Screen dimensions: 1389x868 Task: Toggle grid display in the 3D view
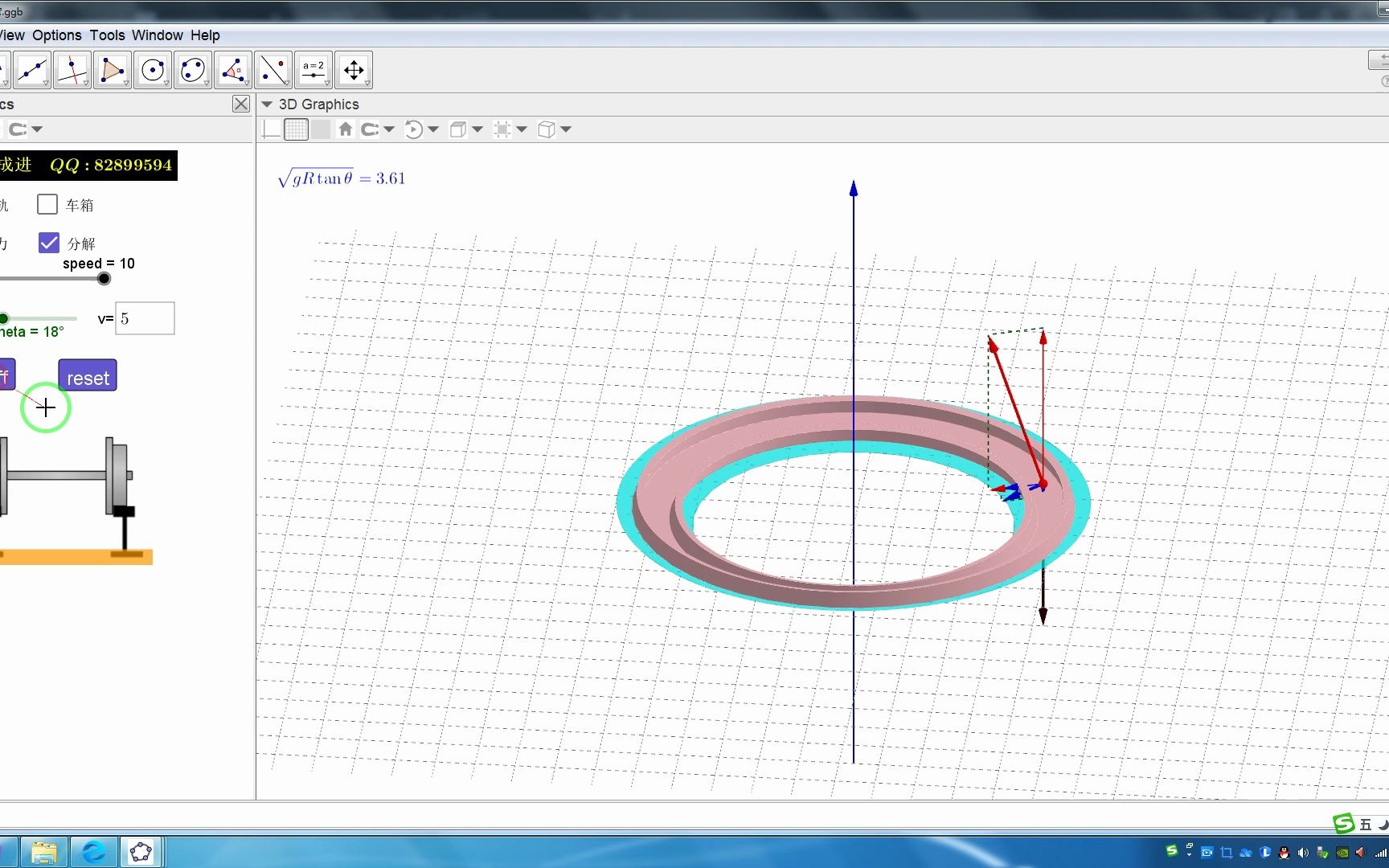[296, 129]
